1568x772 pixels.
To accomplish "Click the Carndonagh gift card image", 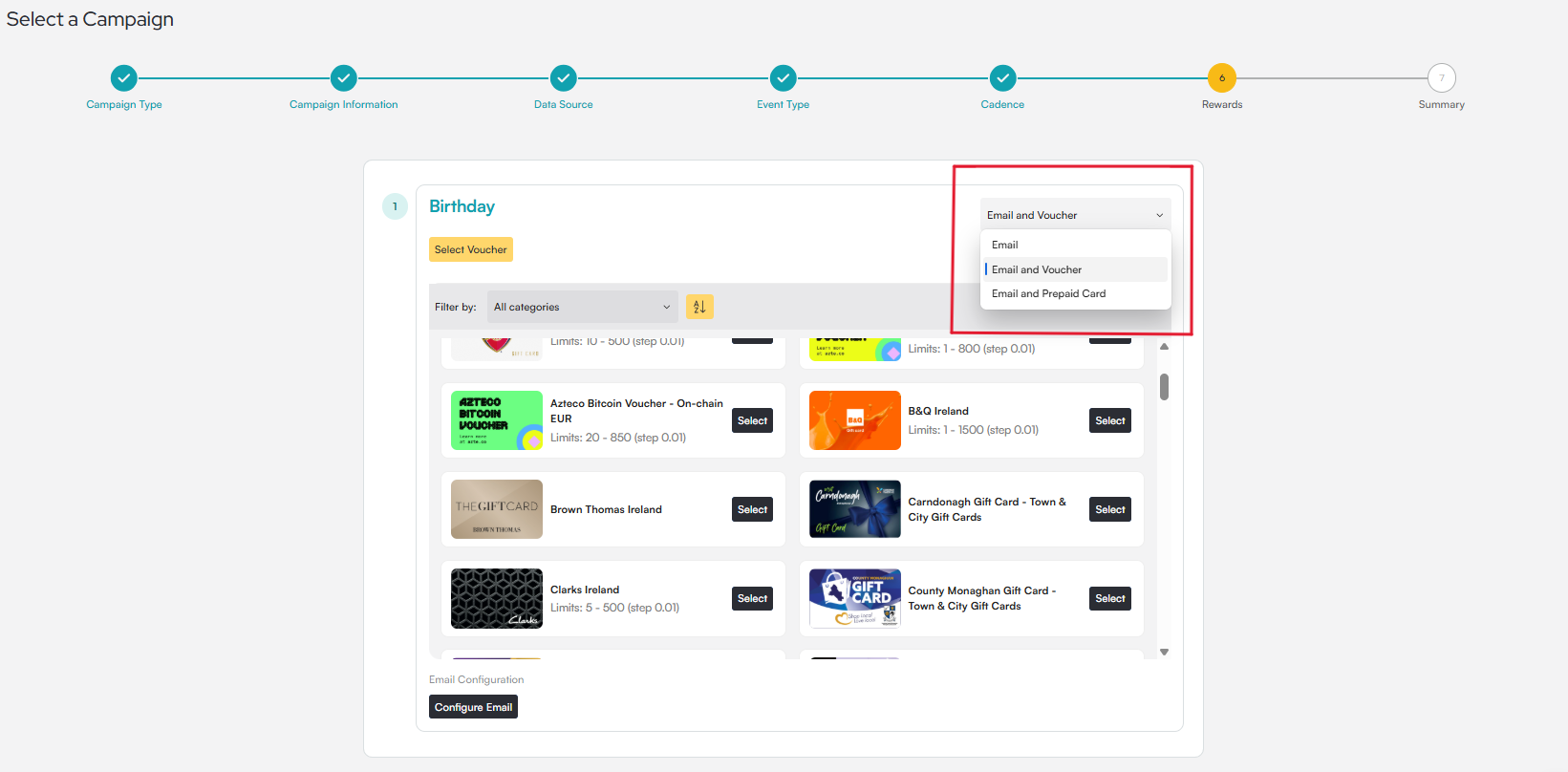I will [855, 509].
